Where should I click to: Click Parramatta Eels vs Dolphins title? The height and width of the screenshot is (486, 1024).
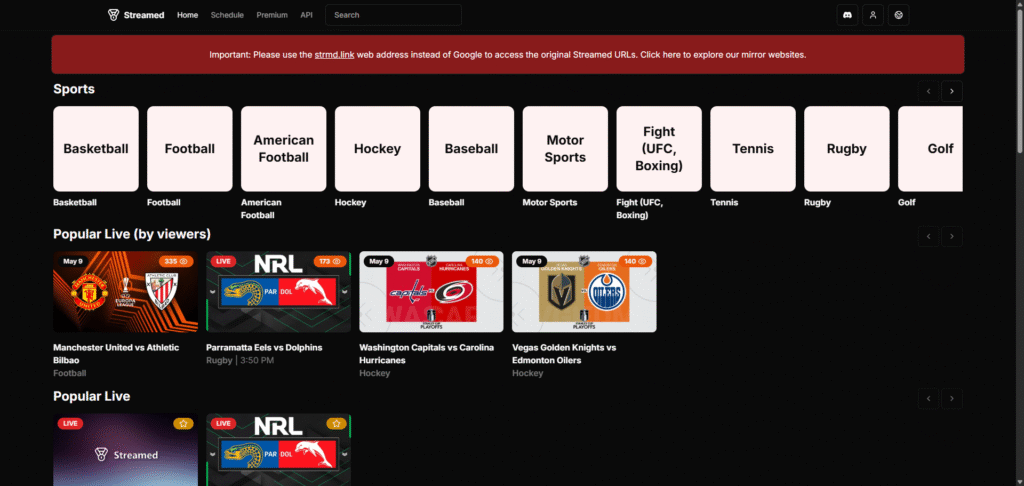[264, 348]
